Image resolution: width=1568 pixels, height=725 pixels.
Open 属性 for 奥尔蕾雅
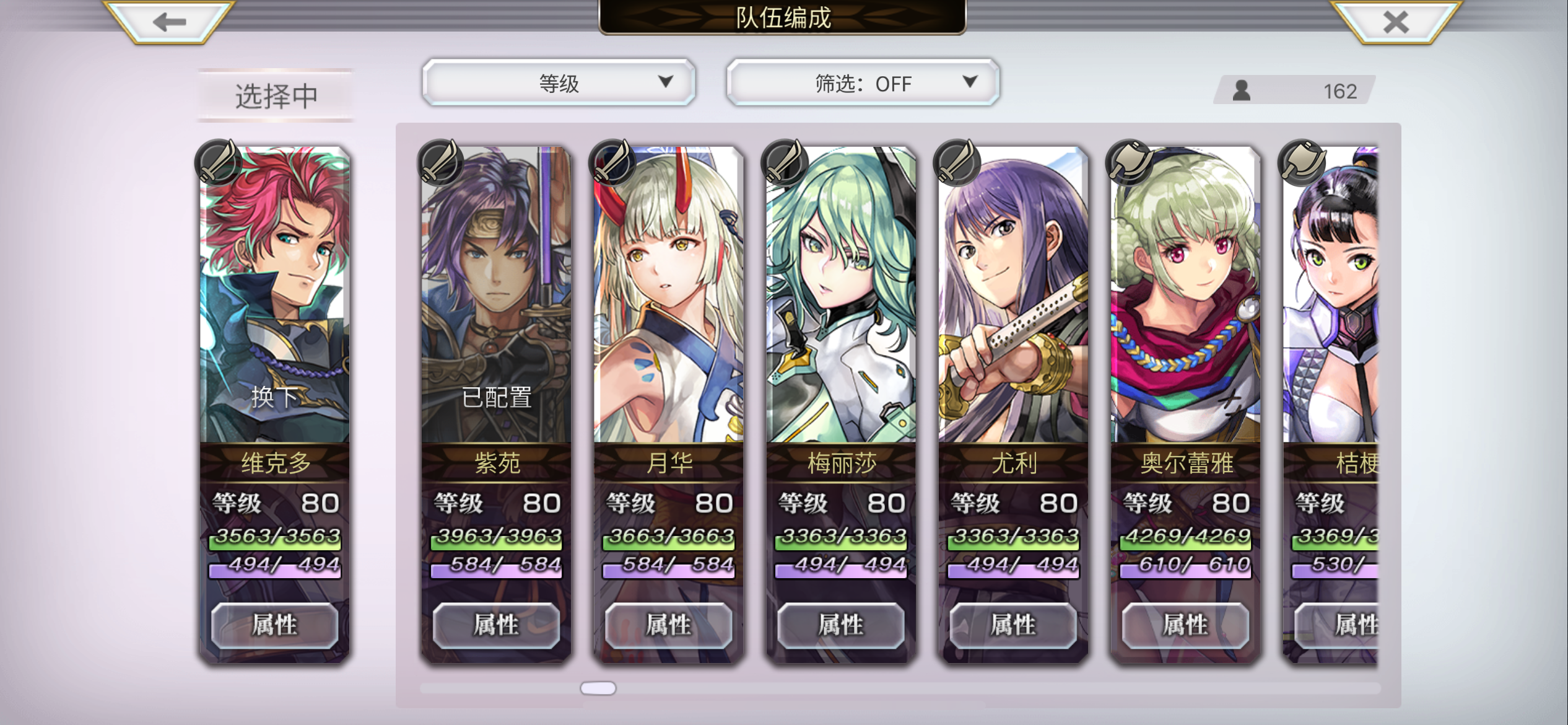[1185, 625]
